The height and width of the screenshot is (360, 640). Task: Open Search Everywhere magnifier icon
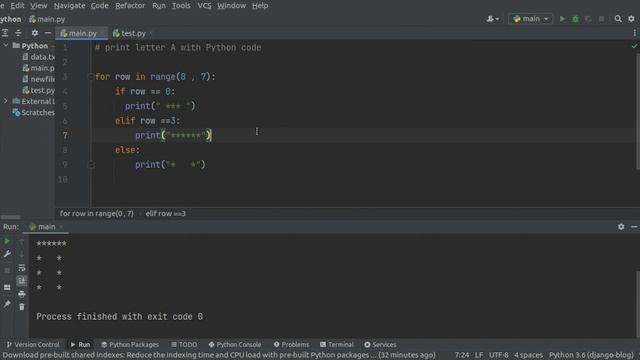click(618, 19)
